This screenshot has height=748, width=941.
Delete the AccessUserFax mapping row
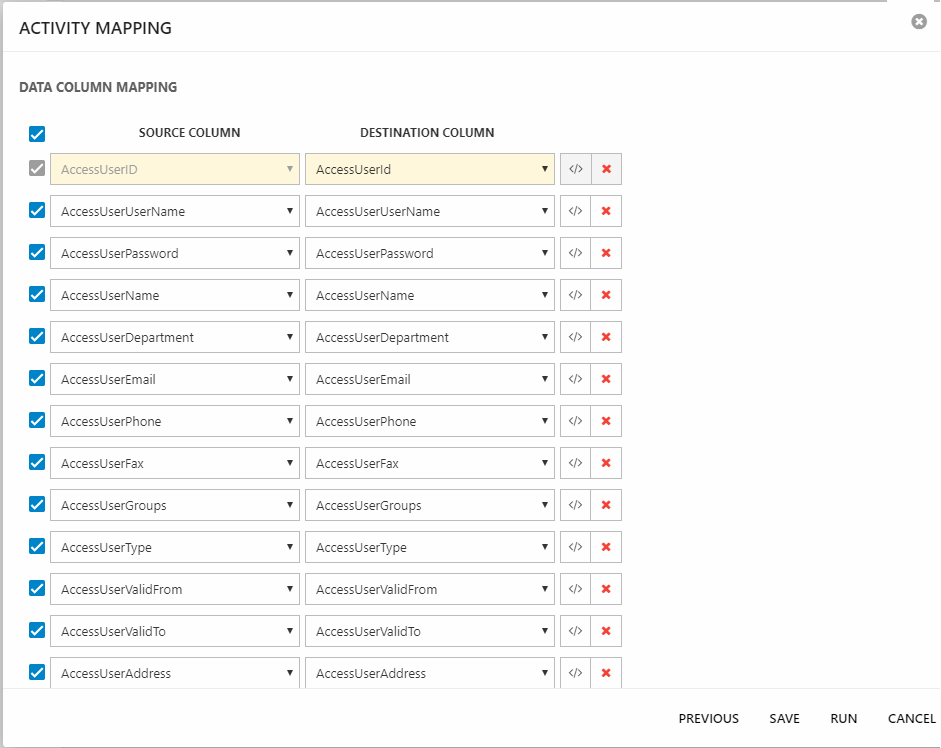click(x=606, y=463)
